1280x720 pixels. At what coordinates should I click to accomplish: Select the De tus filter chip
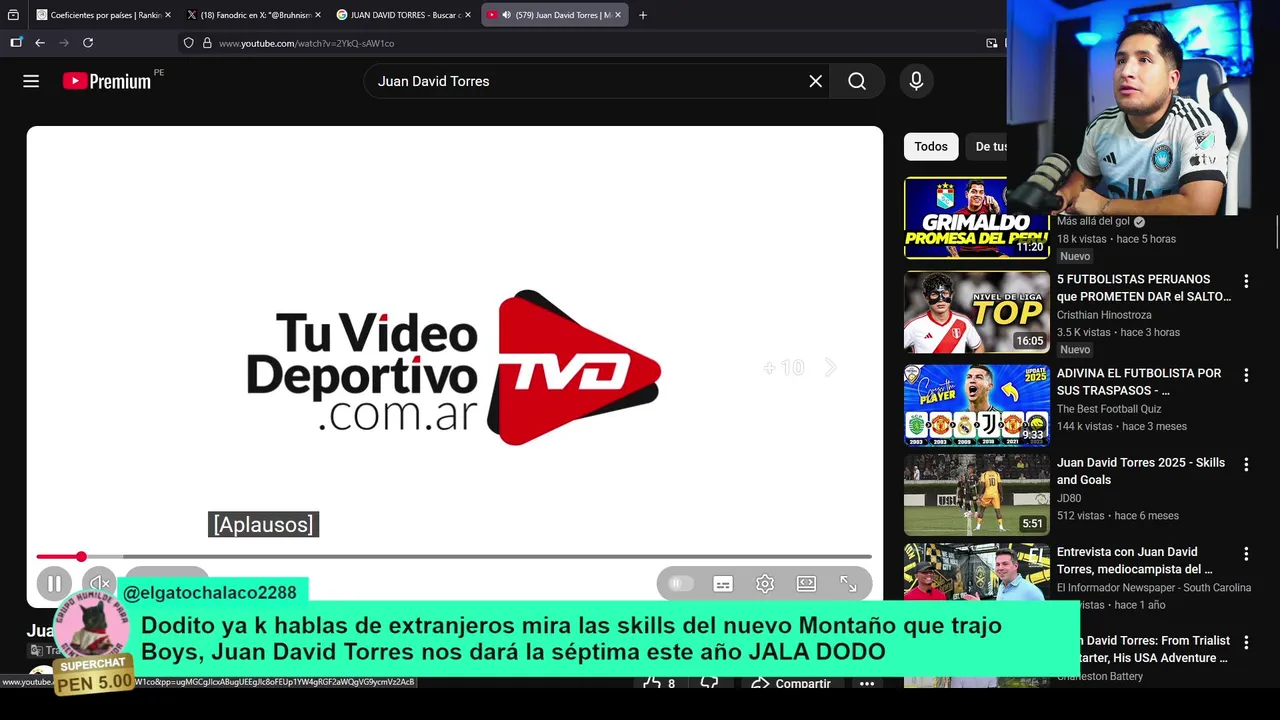988,146
